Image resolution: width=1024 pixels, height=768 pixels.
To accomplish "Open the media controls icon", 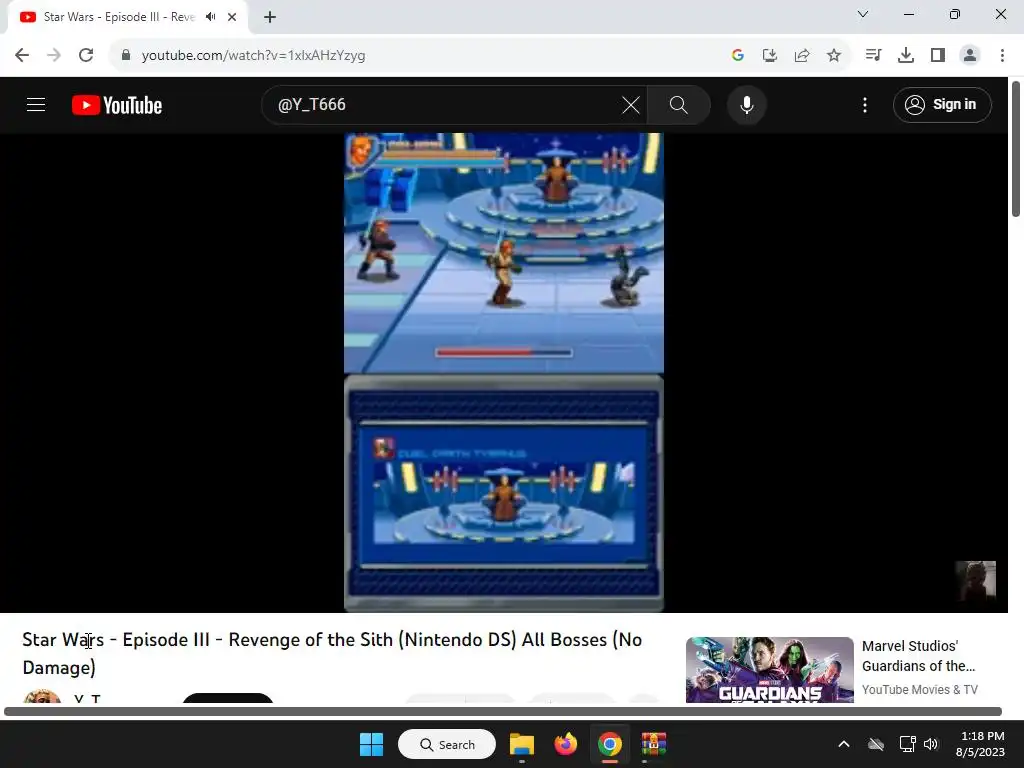I will pyautogui.click(x=873, y=55).
